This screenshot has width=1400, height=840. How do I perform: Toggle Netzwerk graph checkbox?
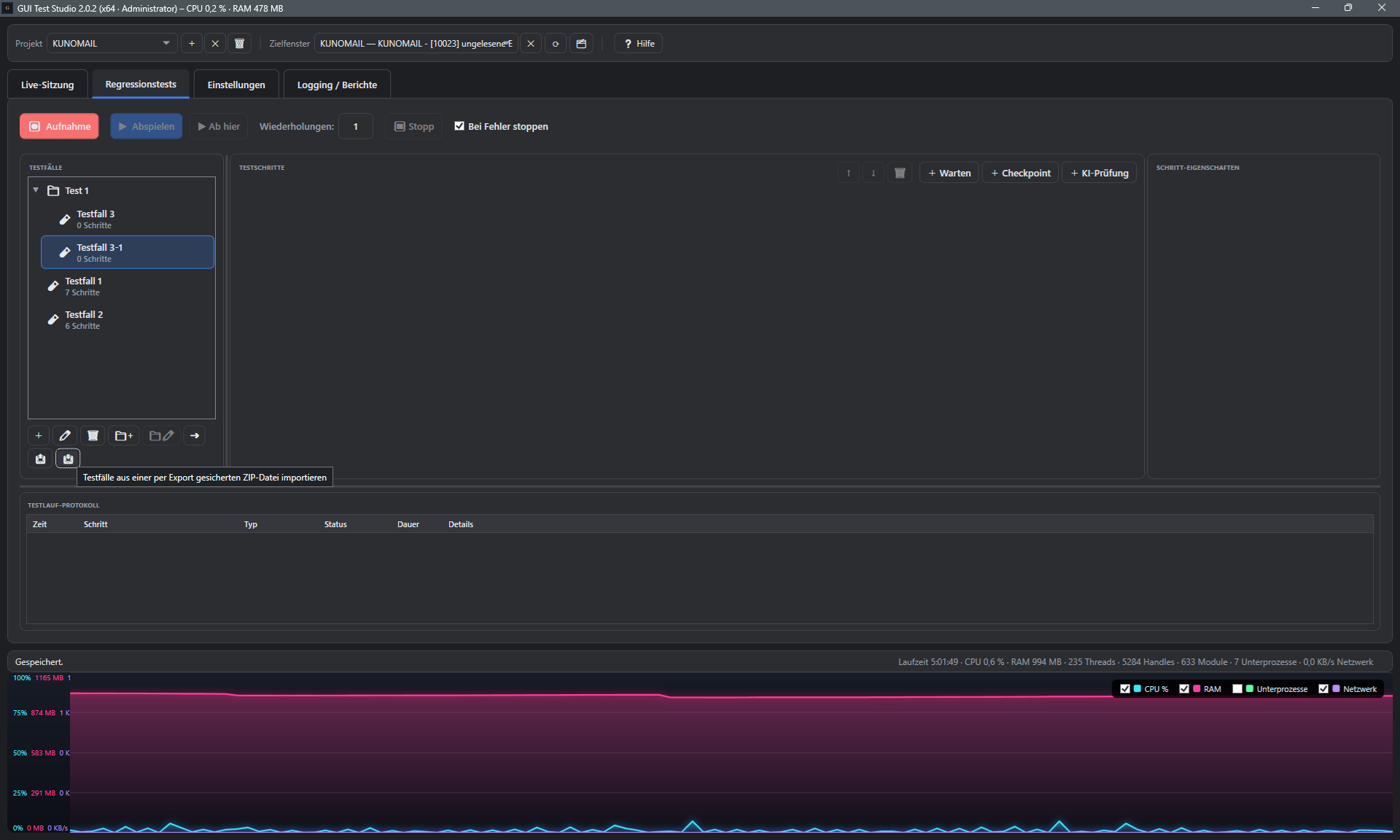pos(1323,689)
